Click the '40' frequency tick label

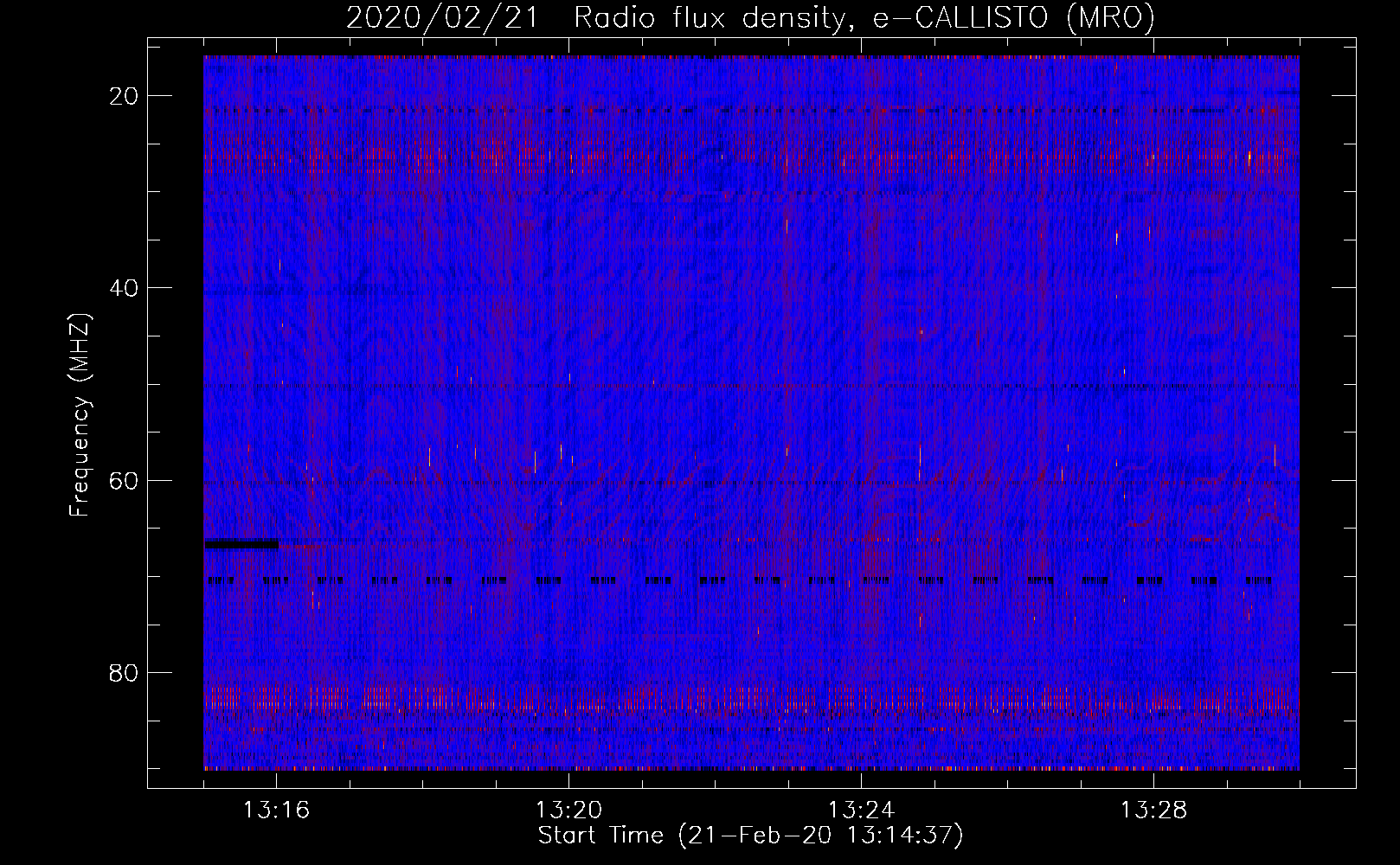tap(124, 288)
